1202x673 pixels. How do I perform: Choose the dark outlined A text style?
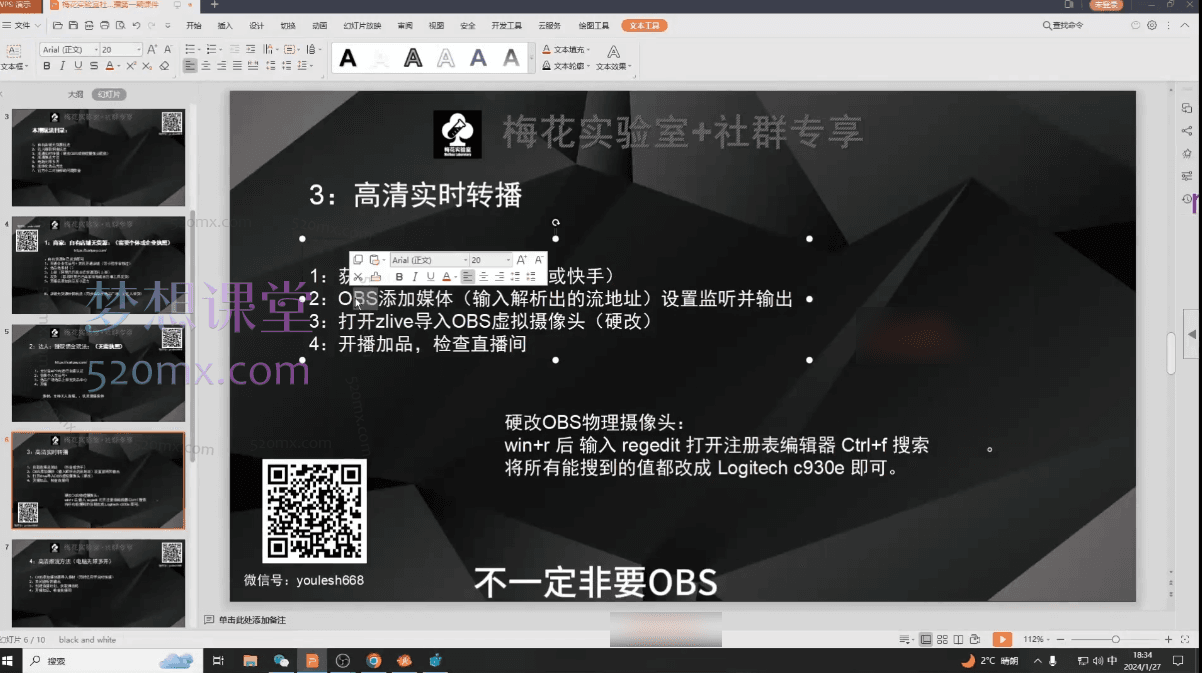click(413, 59)
